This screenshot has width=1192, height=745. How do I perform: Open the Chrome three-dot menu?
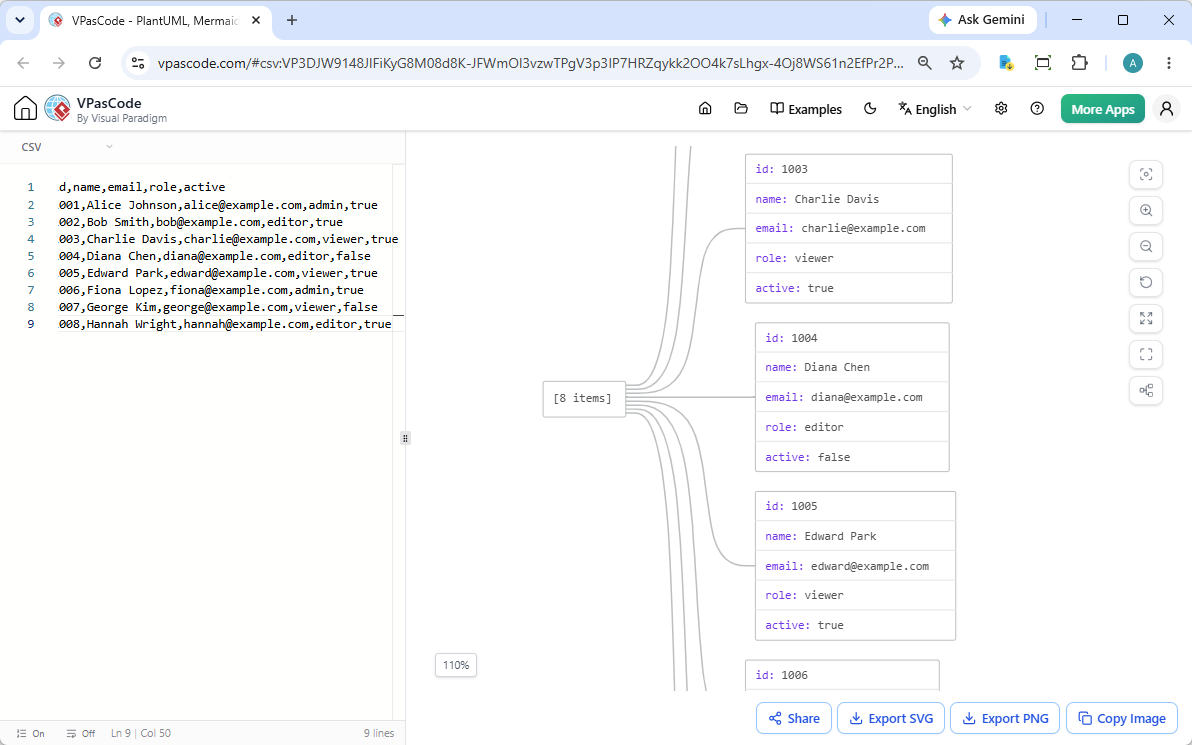pos(1168,63)
